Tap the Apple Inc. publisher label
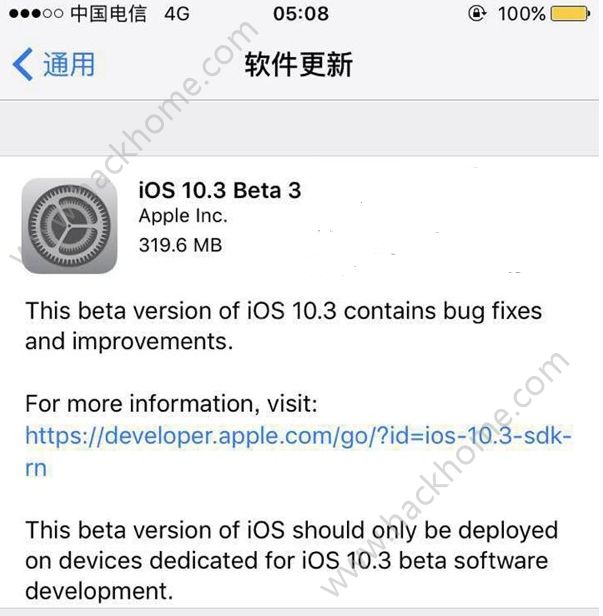The width and height of the screenshot is (603, 616). (x=183, y=216)
